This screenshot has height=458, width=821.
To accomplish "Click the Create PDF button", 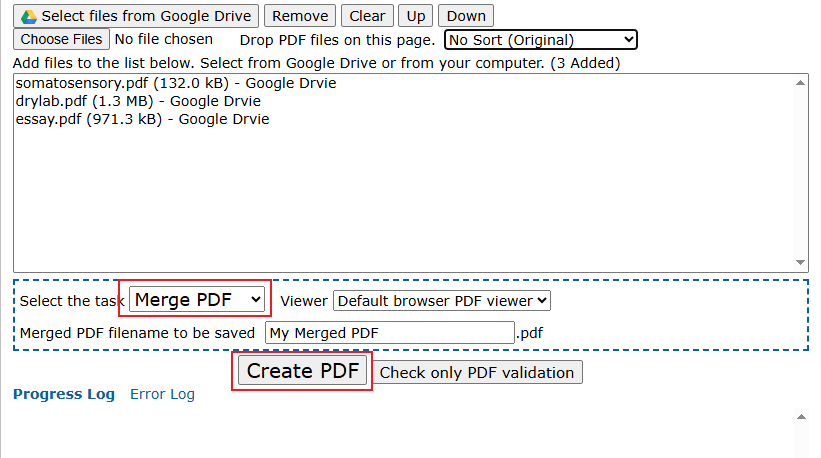I will [303, 371].
